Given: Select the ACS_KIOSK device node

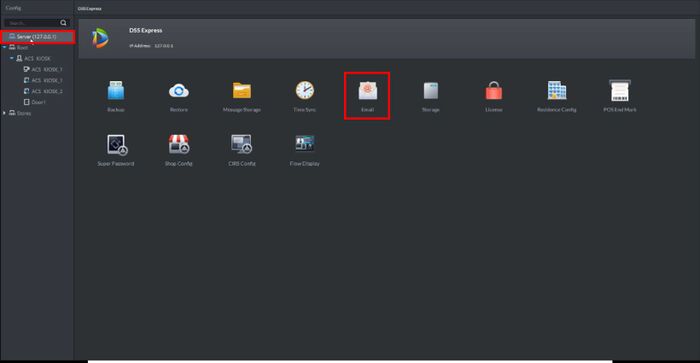Looking at the screenshot, I should 37,58.
